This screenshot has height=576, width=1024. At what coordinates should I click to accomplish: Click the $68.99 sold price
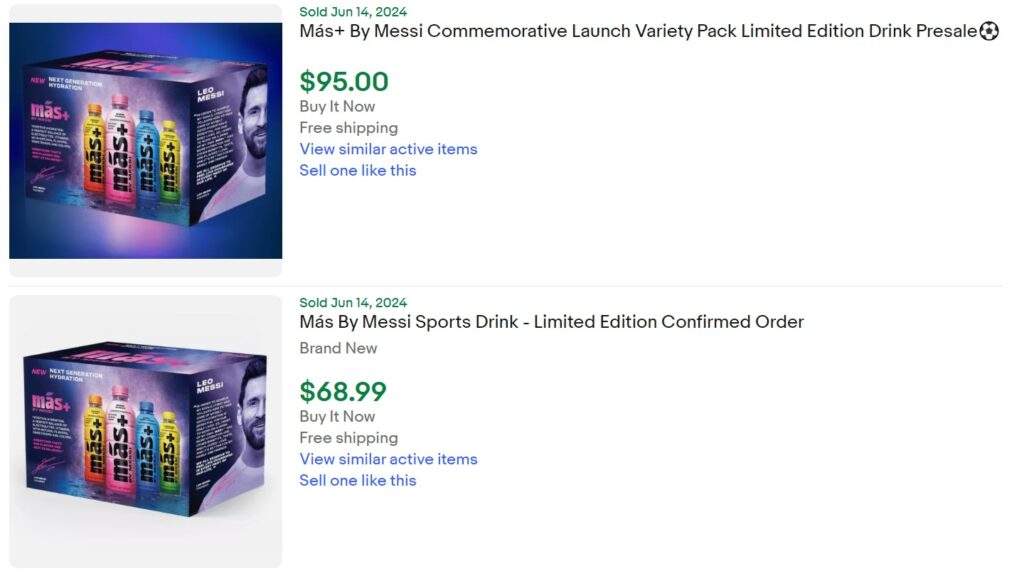pyautogui.click(x=342, y=391)
